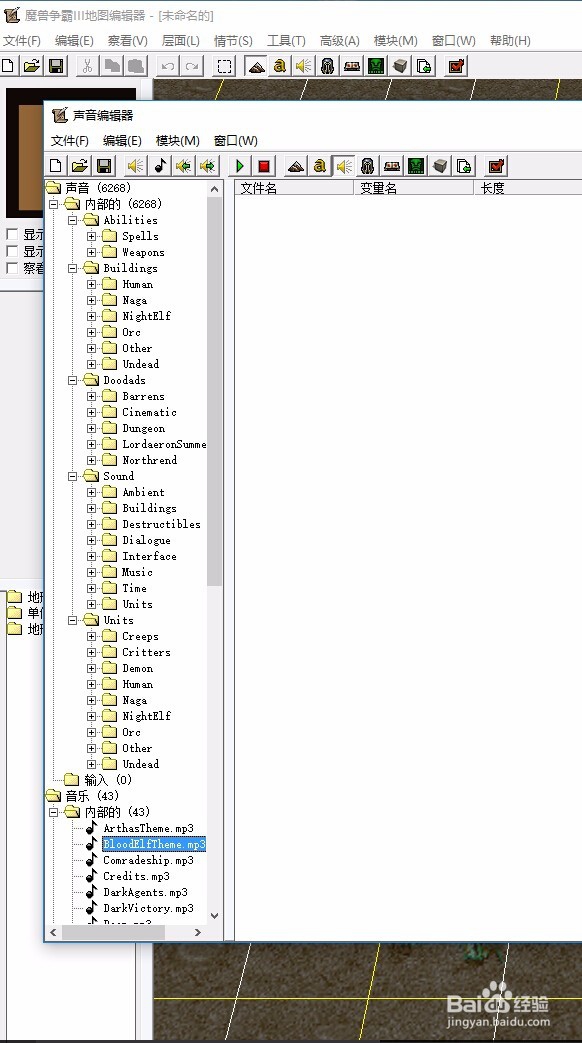Click Test Map icon in Sound Editor toolbar
This screenshot has width=582, height=1043.
pos(496,166)
